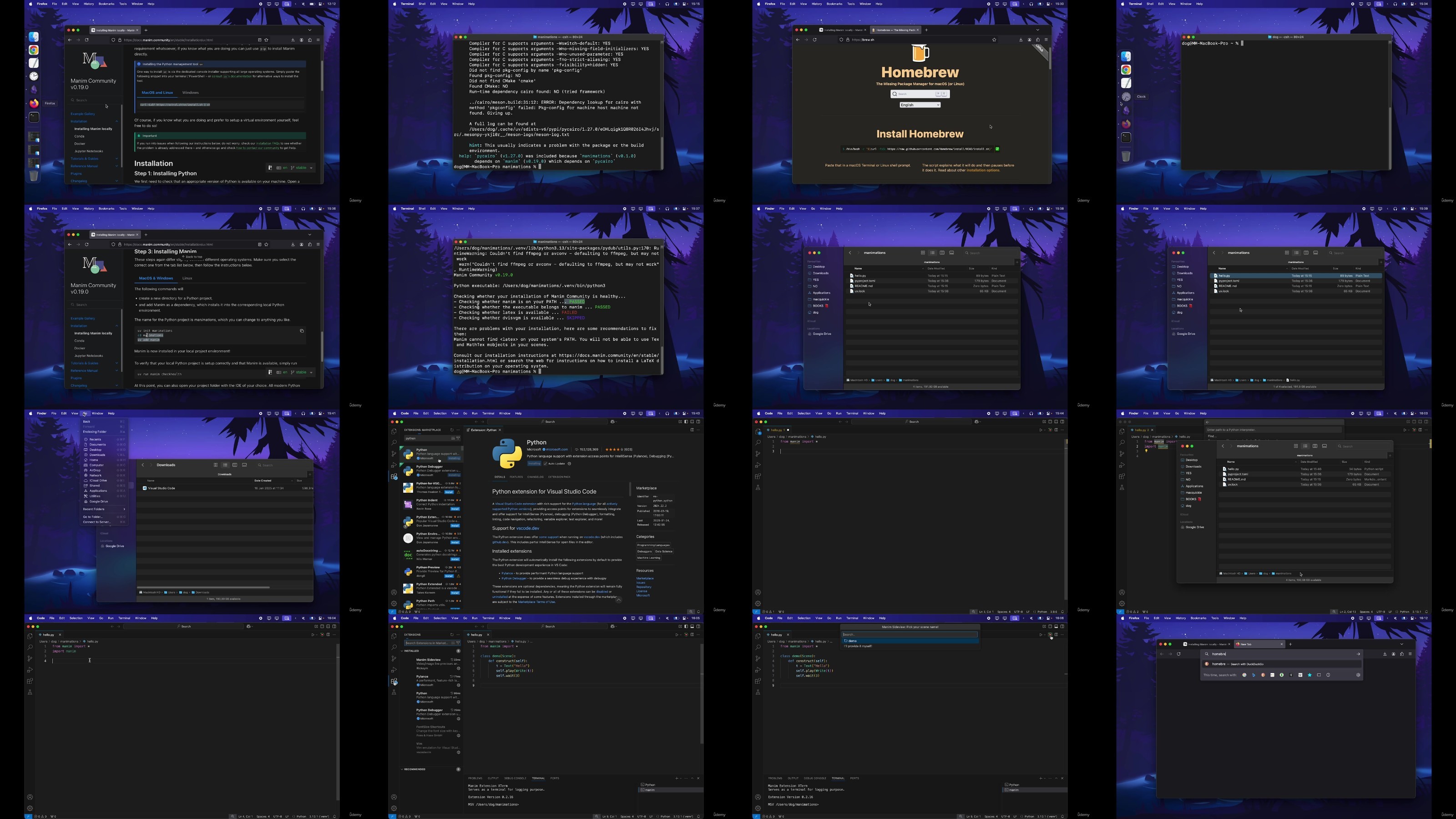Click the horizontal scrollbar in the Downloads window

[203, 587]
